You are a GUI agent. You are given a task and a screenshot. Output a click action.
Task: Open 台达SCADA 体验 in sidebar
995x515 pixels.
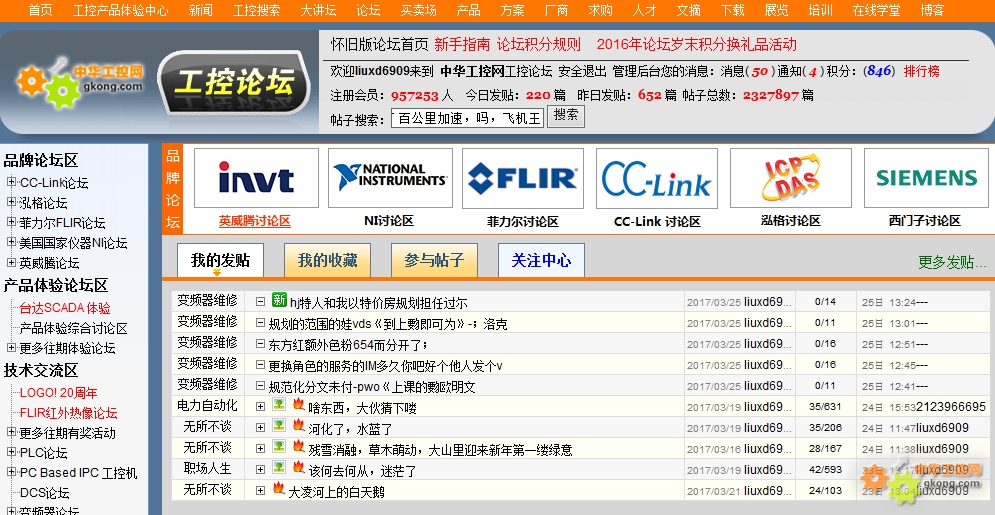point(65,308)
